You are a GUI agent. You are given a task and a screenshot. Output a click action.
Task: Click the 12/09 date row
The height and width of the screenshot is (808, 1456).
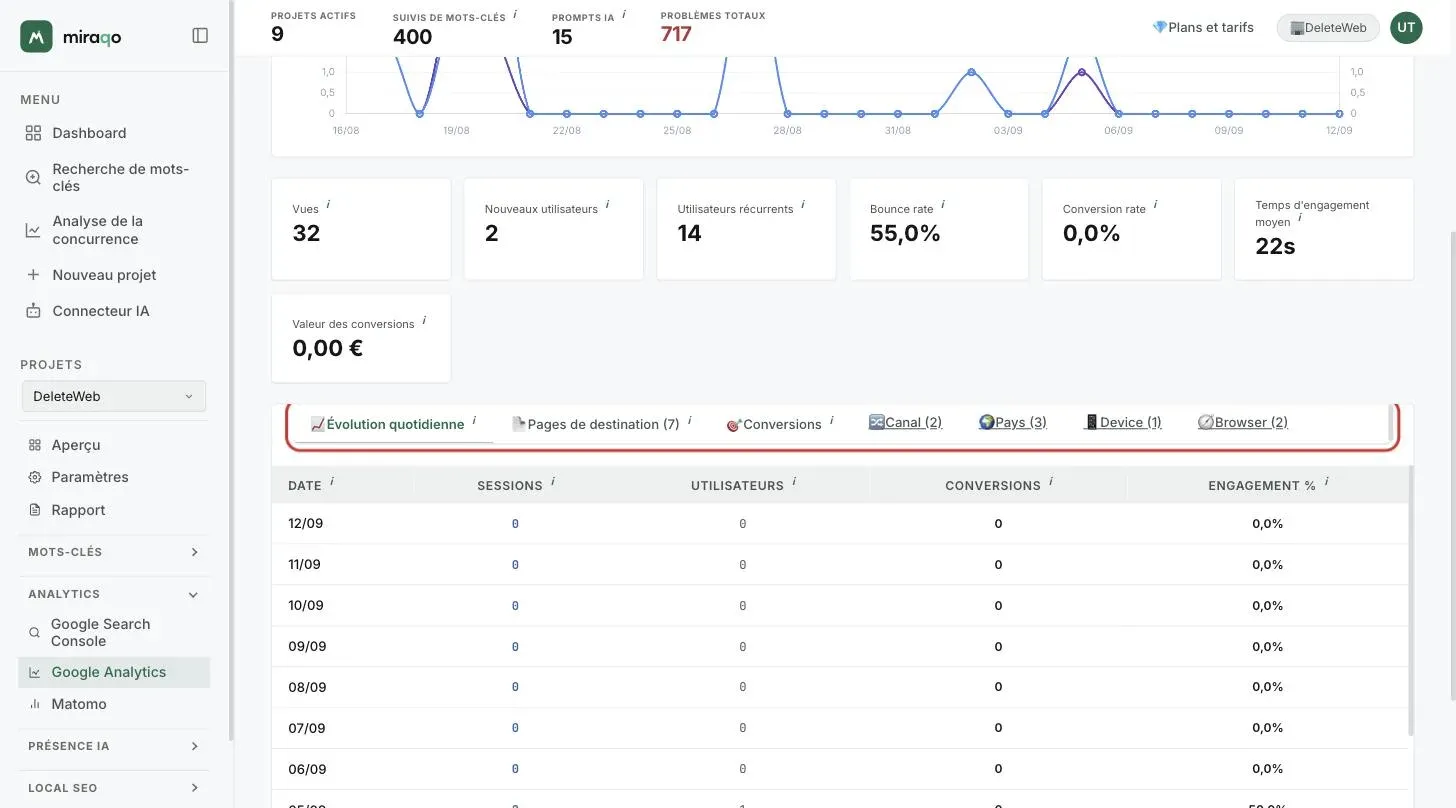point(840,524)
